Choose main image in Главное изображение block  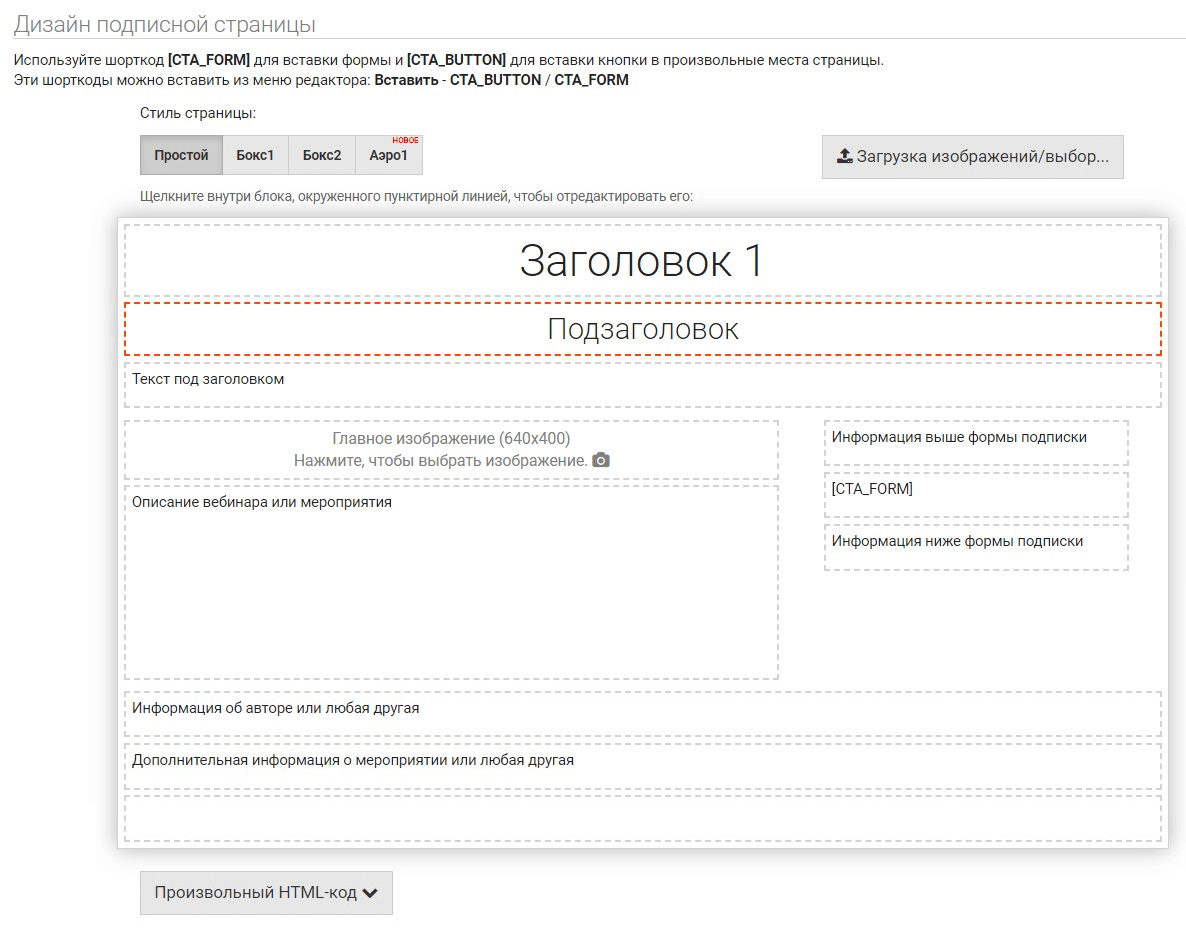[450, 450]
